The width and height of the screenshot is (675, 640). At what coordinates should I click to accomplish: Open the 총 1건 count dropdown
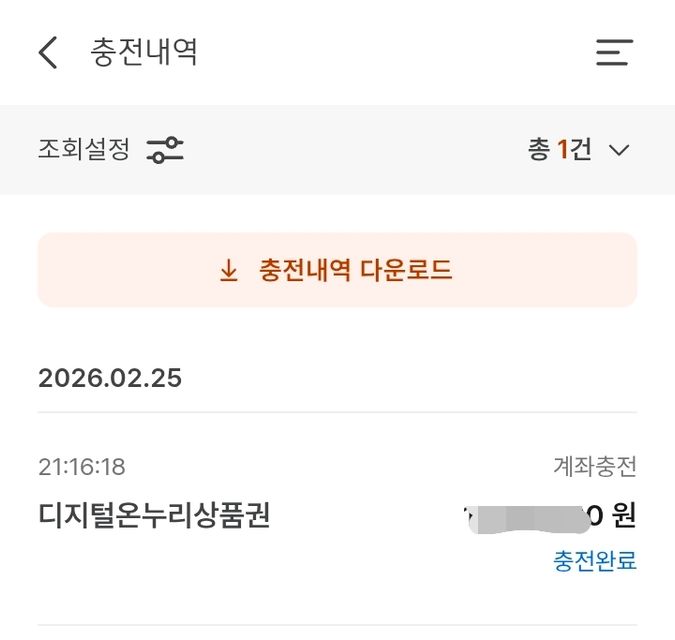tap(559, 150)
